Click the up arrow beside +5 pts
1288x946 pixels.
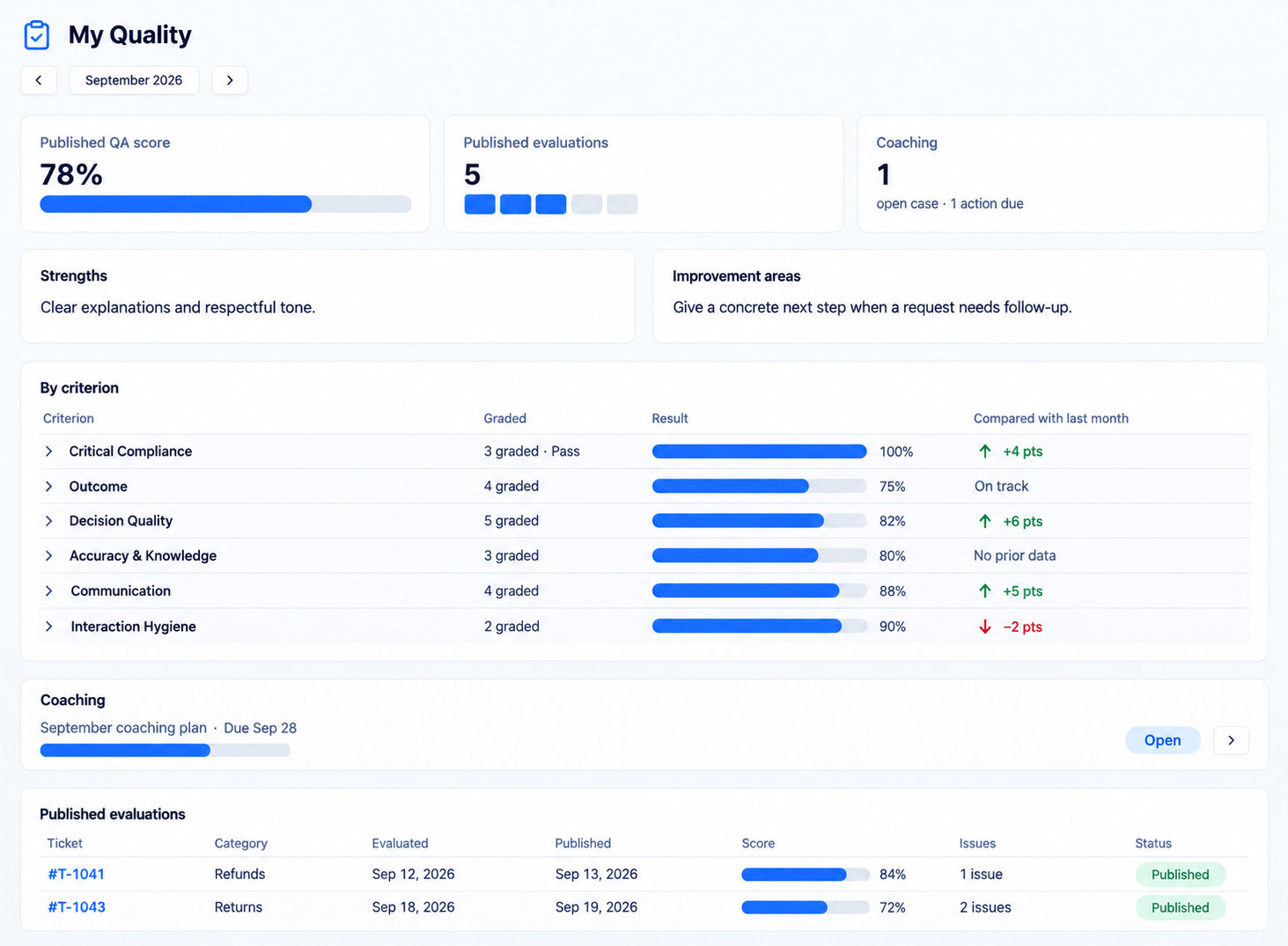(x=985, y=591)
